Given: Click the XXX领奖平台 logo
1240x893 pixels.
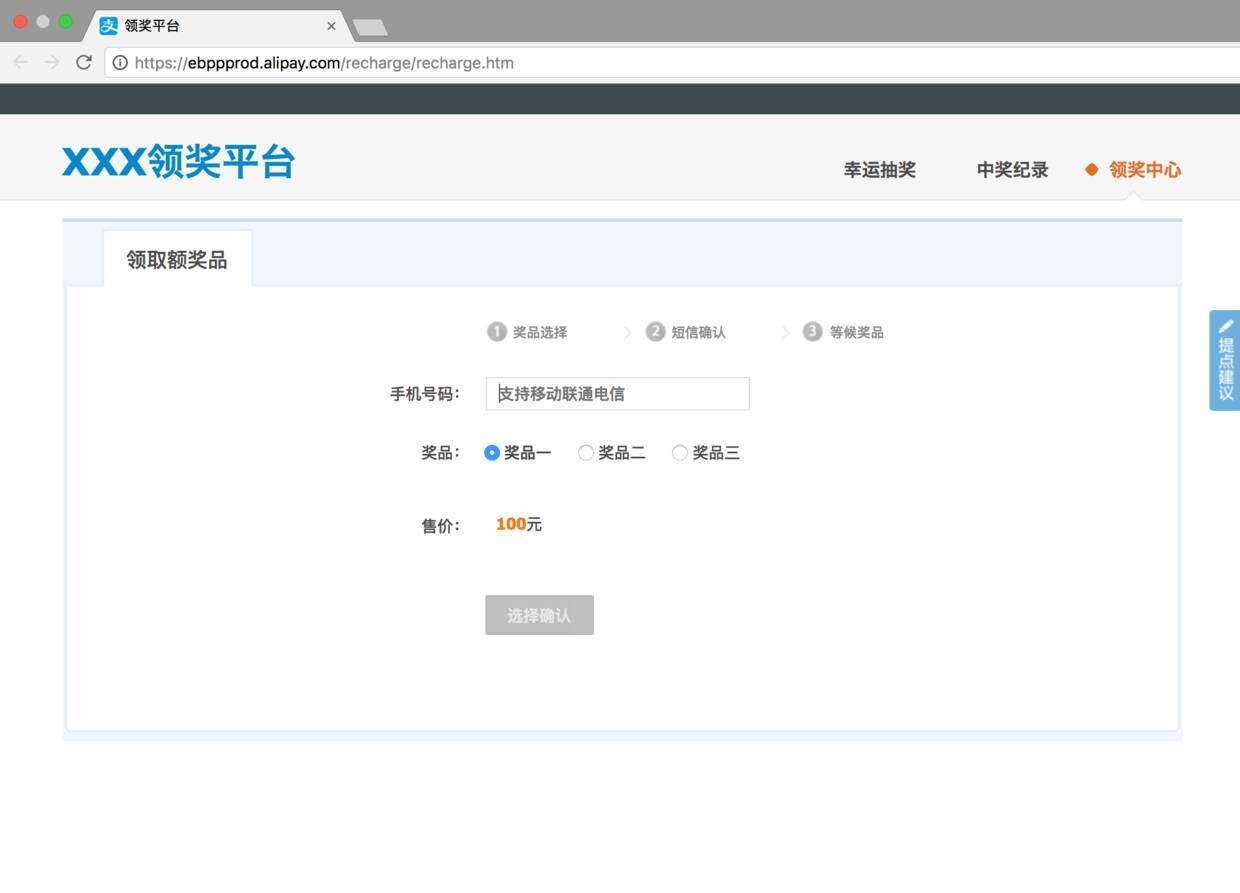Looking at the screenshot, I should point(178,162).
